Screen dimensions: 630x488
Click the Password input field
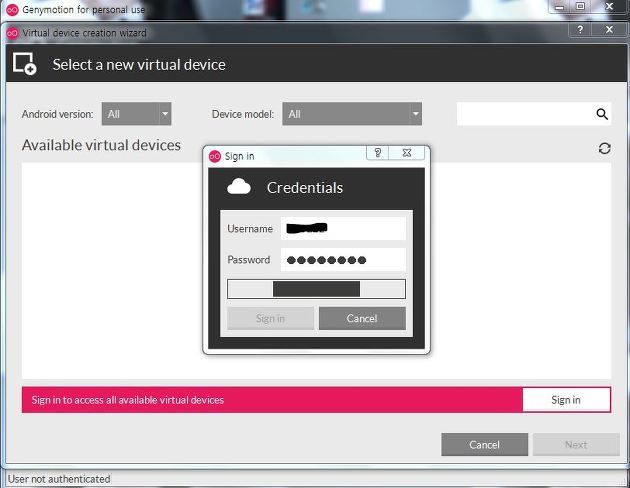pyautogui.click(x=343, y=259)
